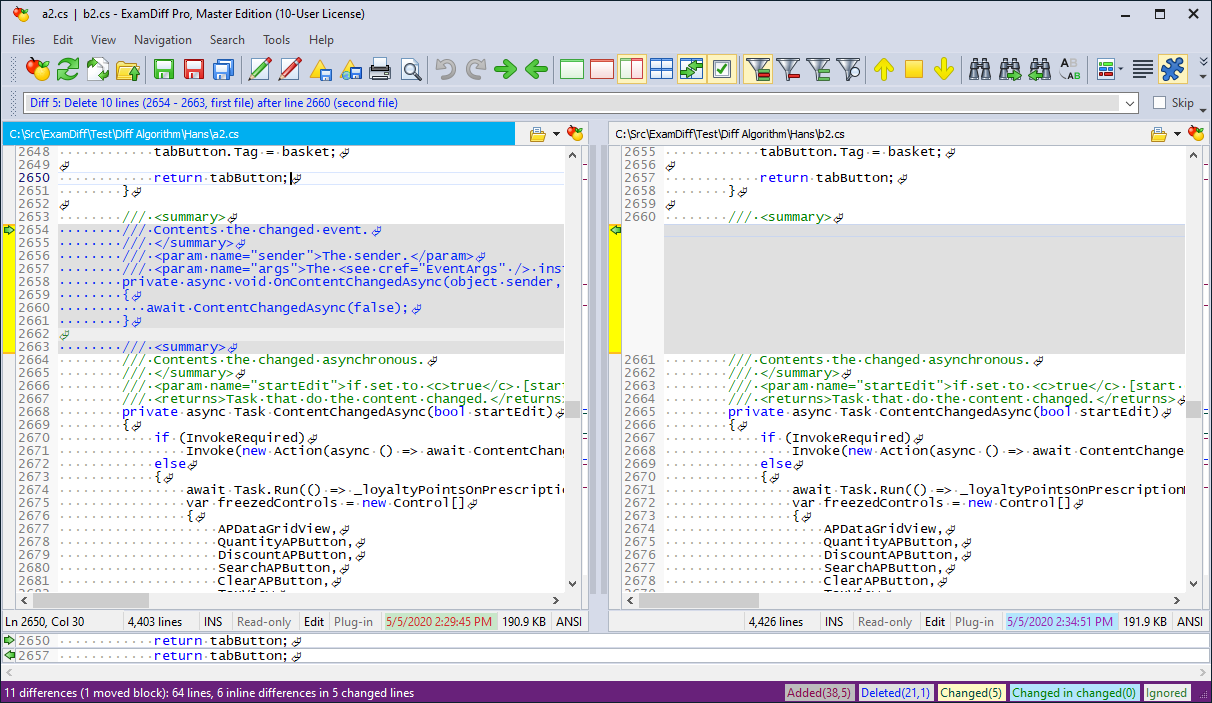The image size is (1212, 703).
Task: Open Find with the binoculars icon
Action: click(980, 69)
